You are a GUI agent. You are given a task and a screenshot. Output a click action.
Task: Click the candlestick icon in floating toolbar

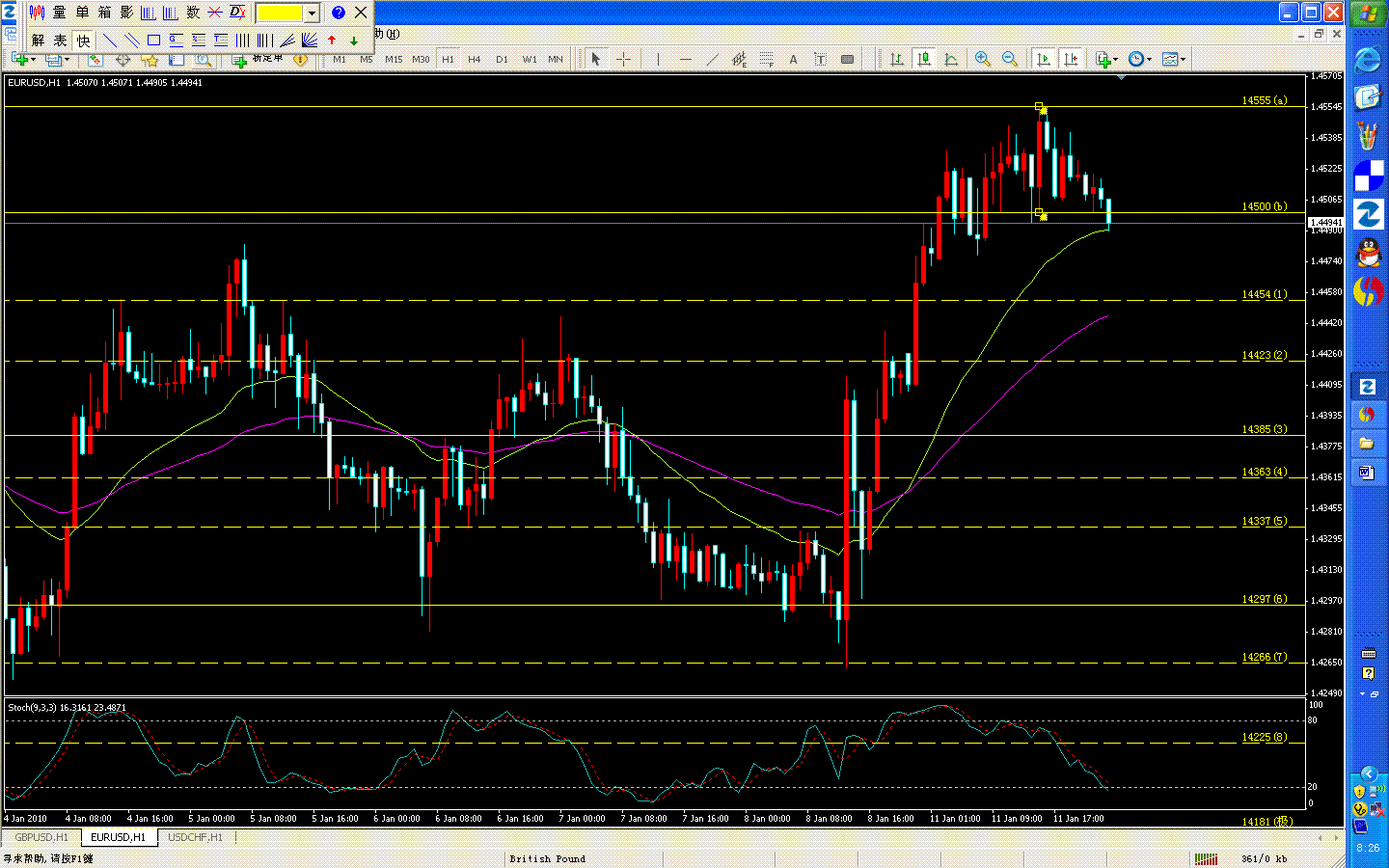click(38, 13)
